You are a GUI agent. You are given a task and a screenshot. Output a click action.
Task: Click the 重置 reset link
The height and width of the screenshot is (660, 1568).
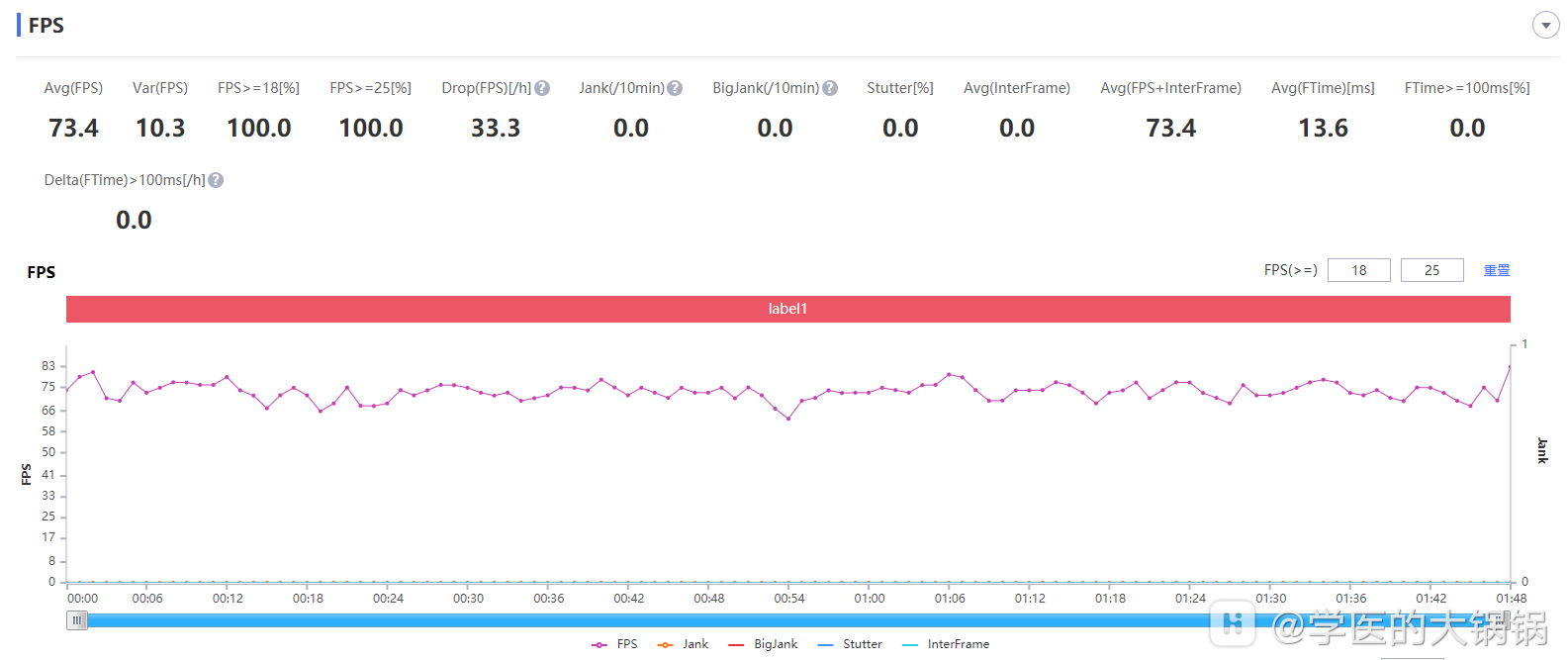pyautogui.click(x=1497, y=270)
